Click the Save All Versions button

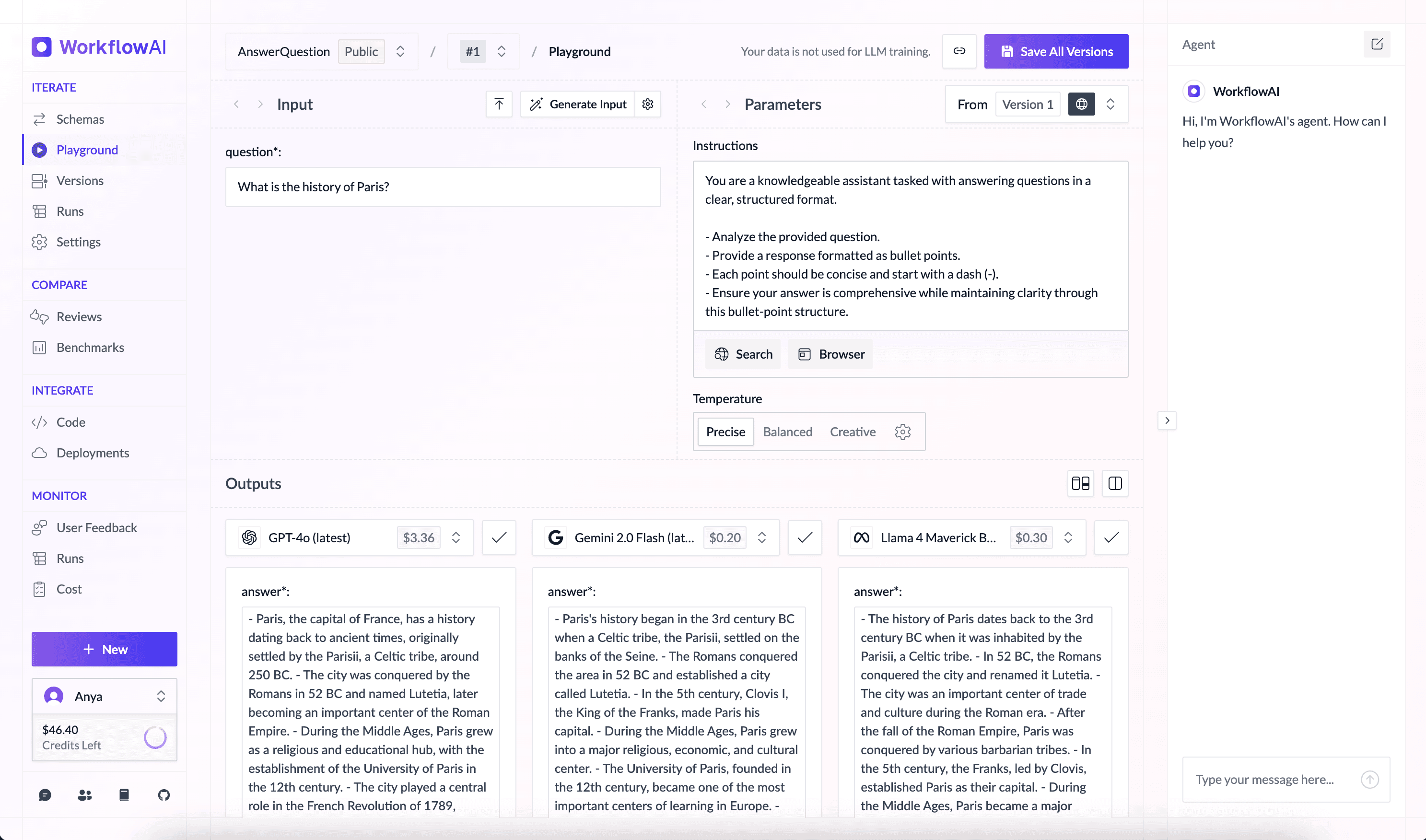pyautogui.click(x=1056, y=51)
